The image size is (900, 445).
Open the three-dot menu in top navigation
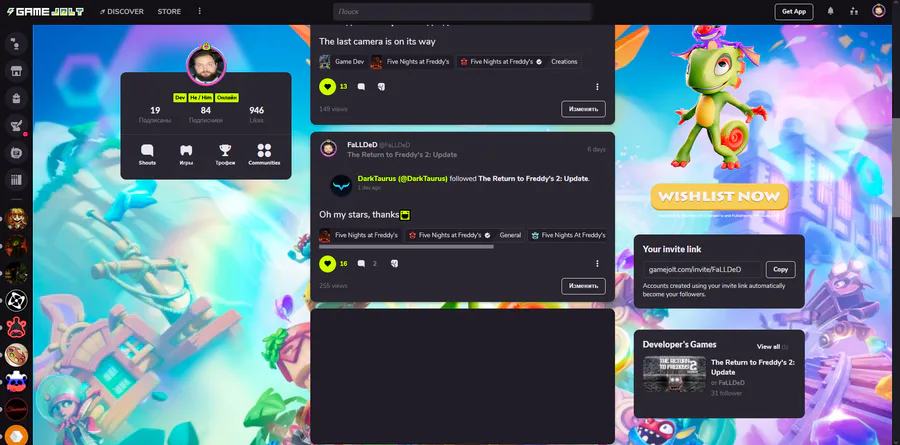pos(199,11)
